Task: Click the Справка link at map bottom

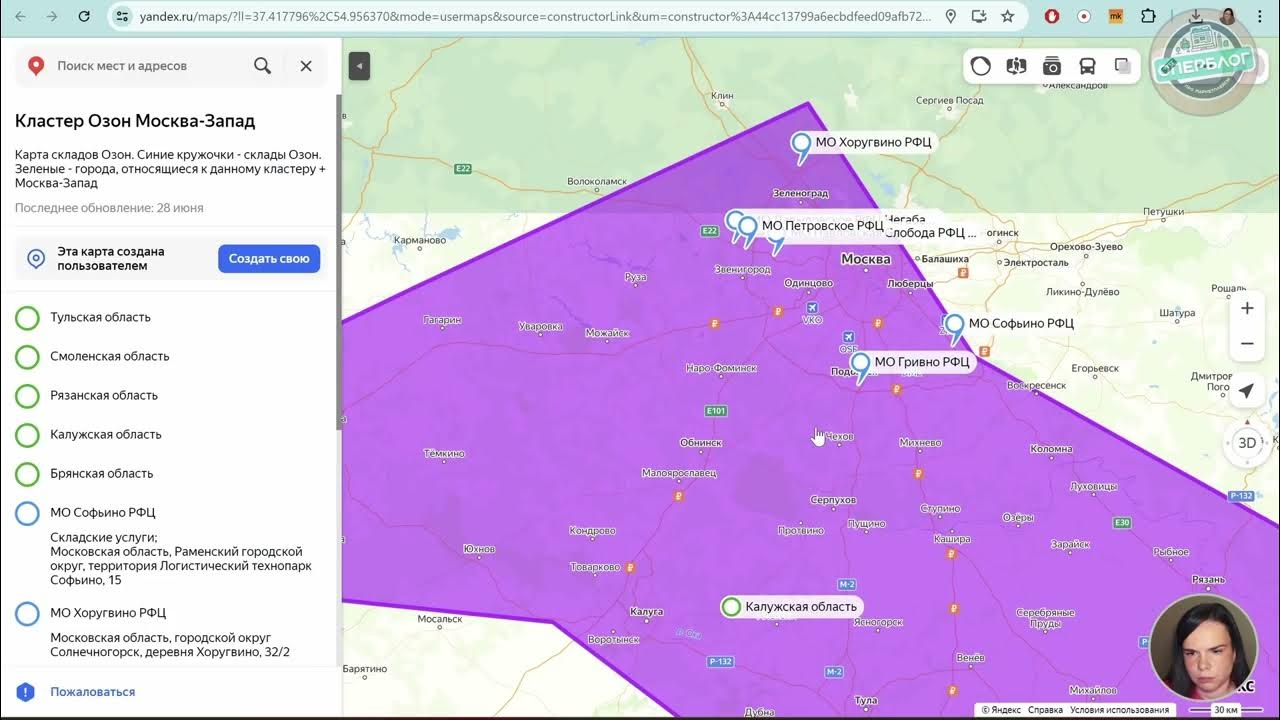Action: [1045, 710]
